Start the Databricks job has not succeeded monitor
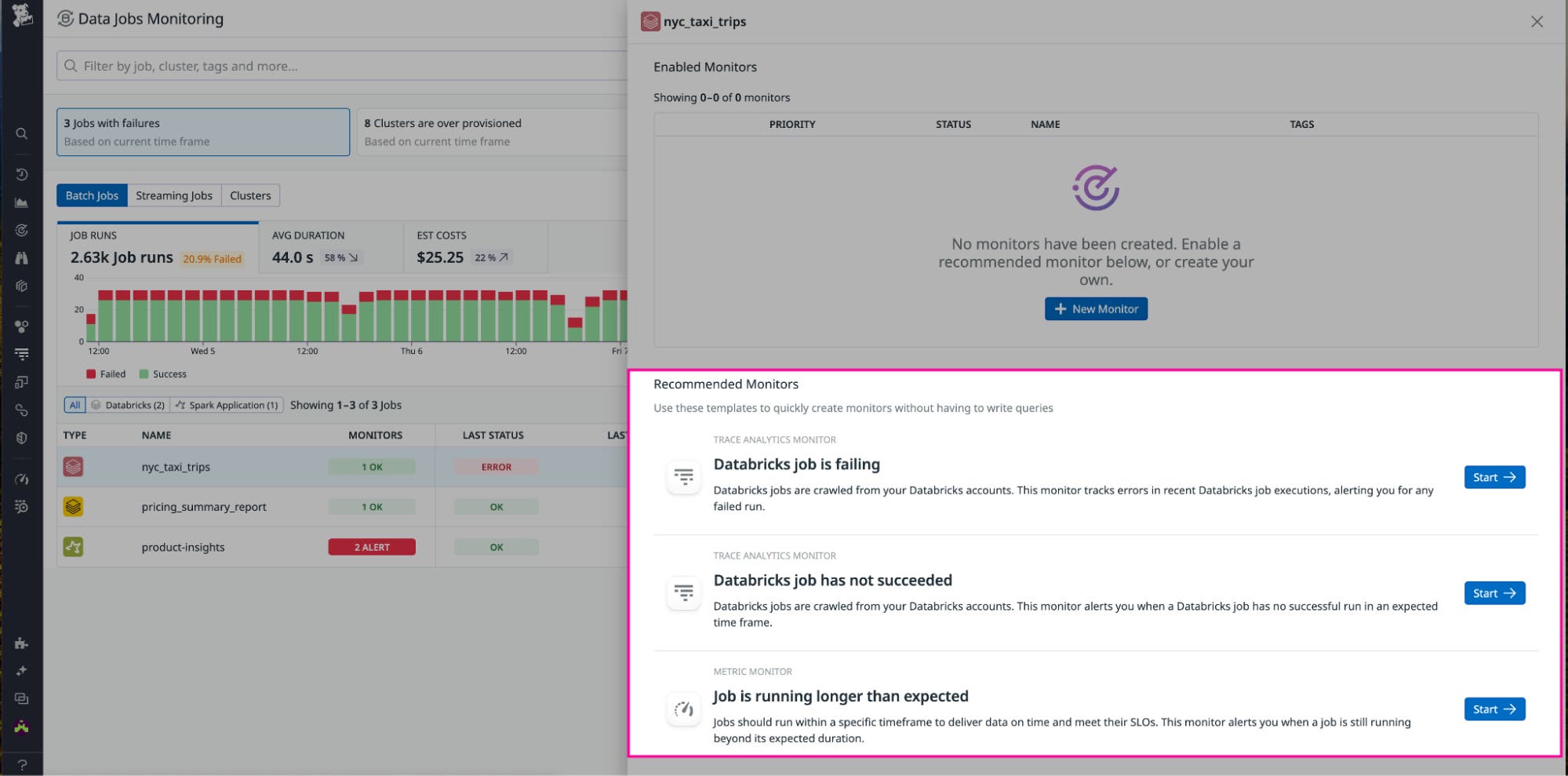 pos(1493,593)
